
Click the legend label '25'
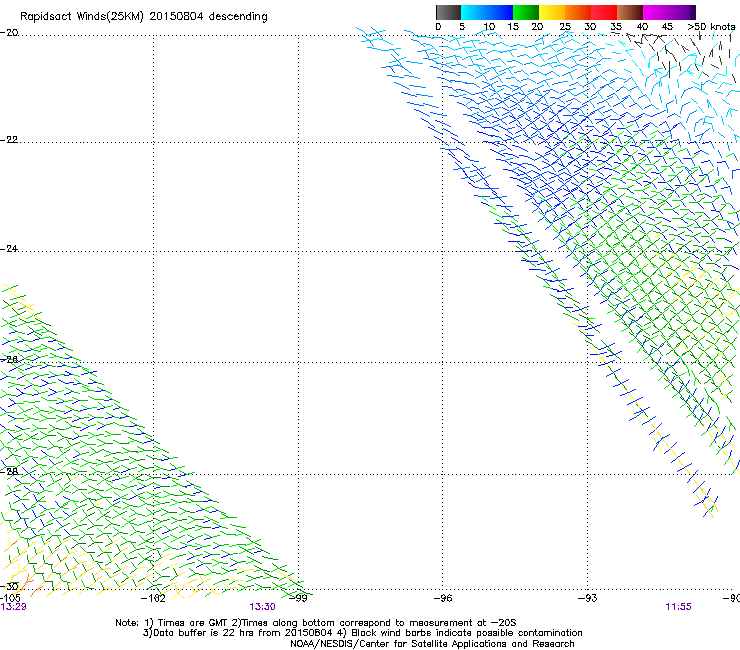click(x=565, y=27)
